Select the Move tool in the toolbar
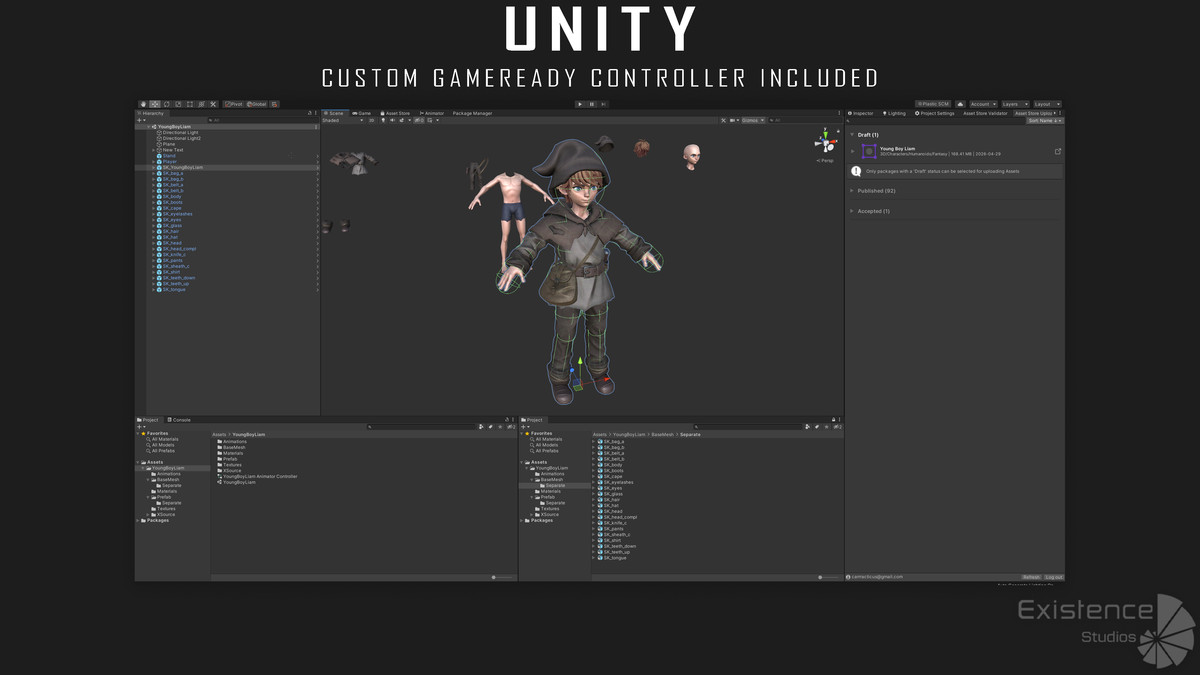 155,104
